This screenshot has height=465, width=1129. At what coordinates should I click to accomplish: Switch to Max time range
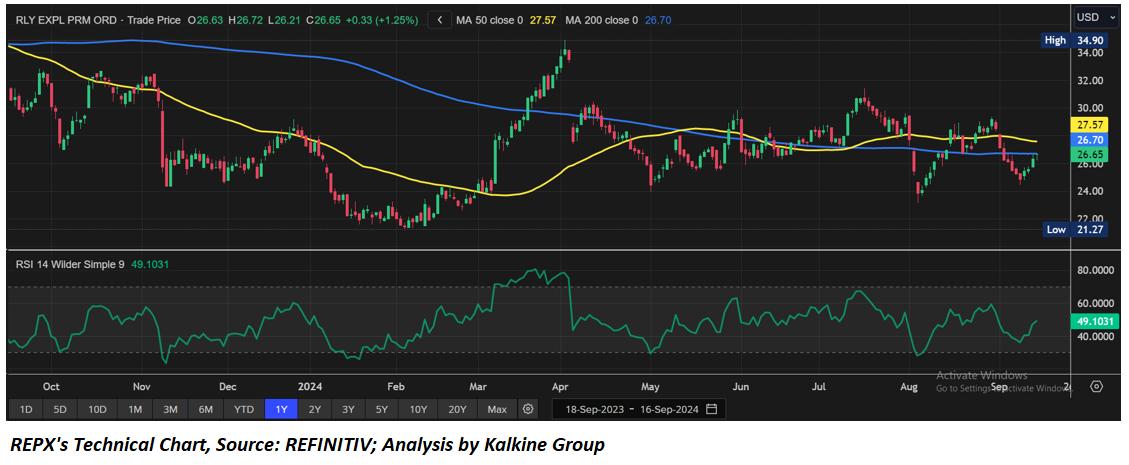497,410
